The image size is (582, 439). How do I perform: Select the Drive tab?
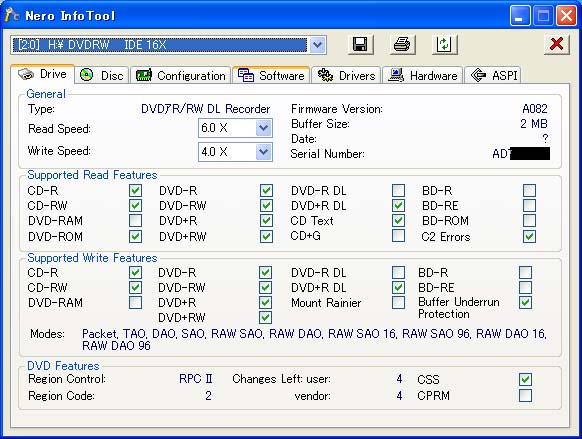pyautogui.click(x=42, y=74)
